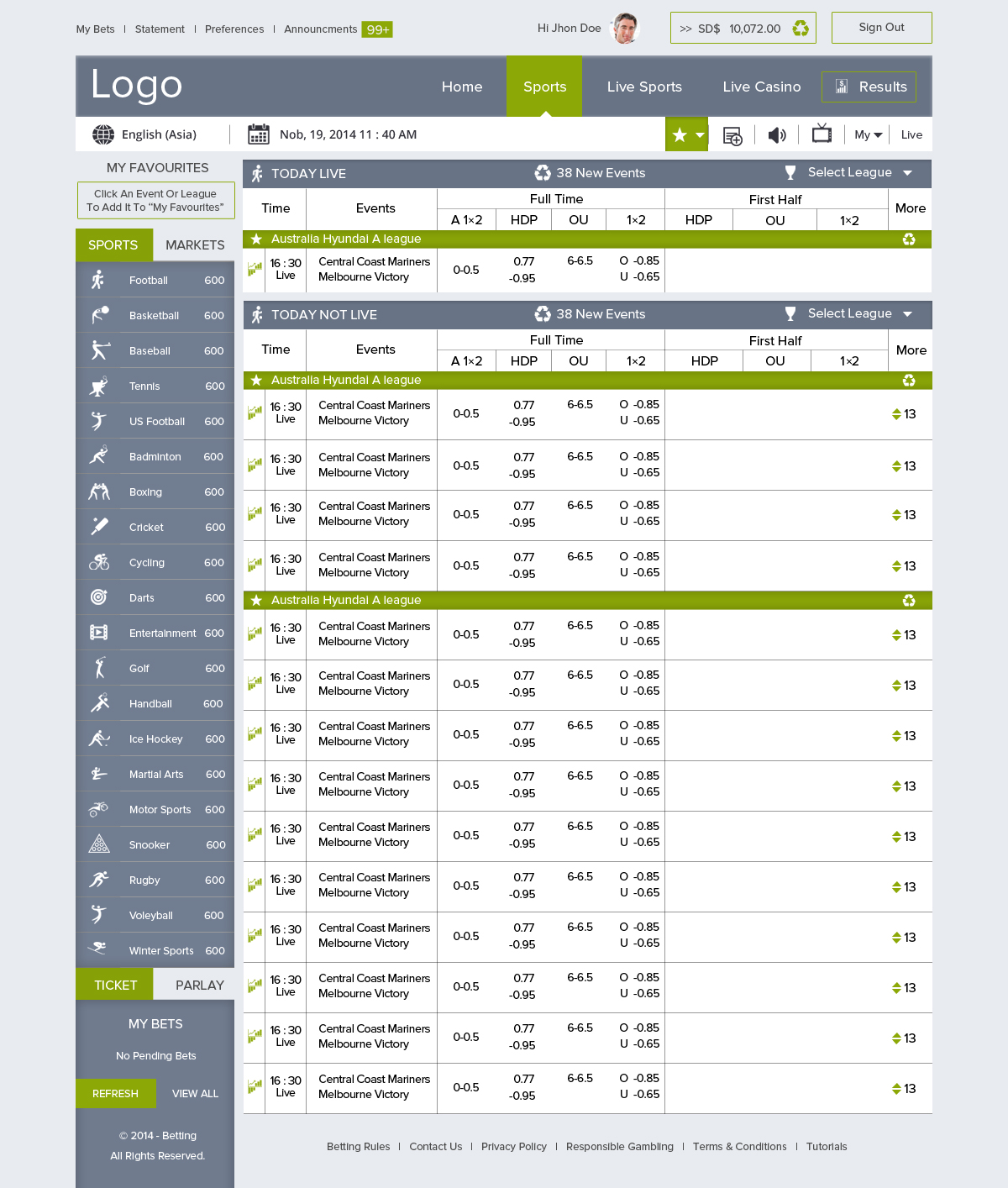The height and width of the screenshot is (1188, 1008).
Task: Switch to the Markets tab
Action: tap(195, 245)
